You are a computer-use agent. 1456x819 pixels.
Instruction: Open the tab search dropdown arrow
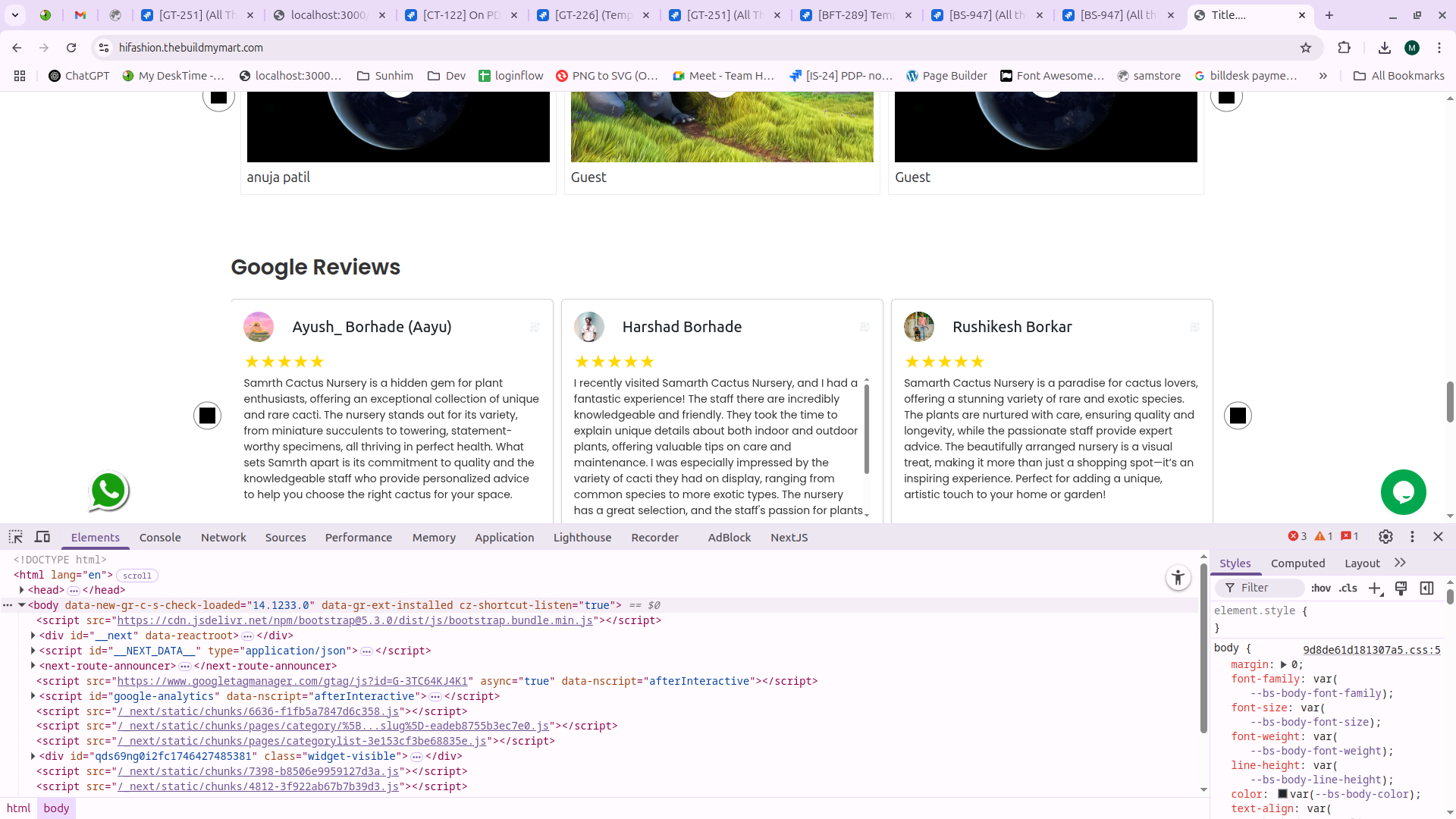tap(15, 15)
